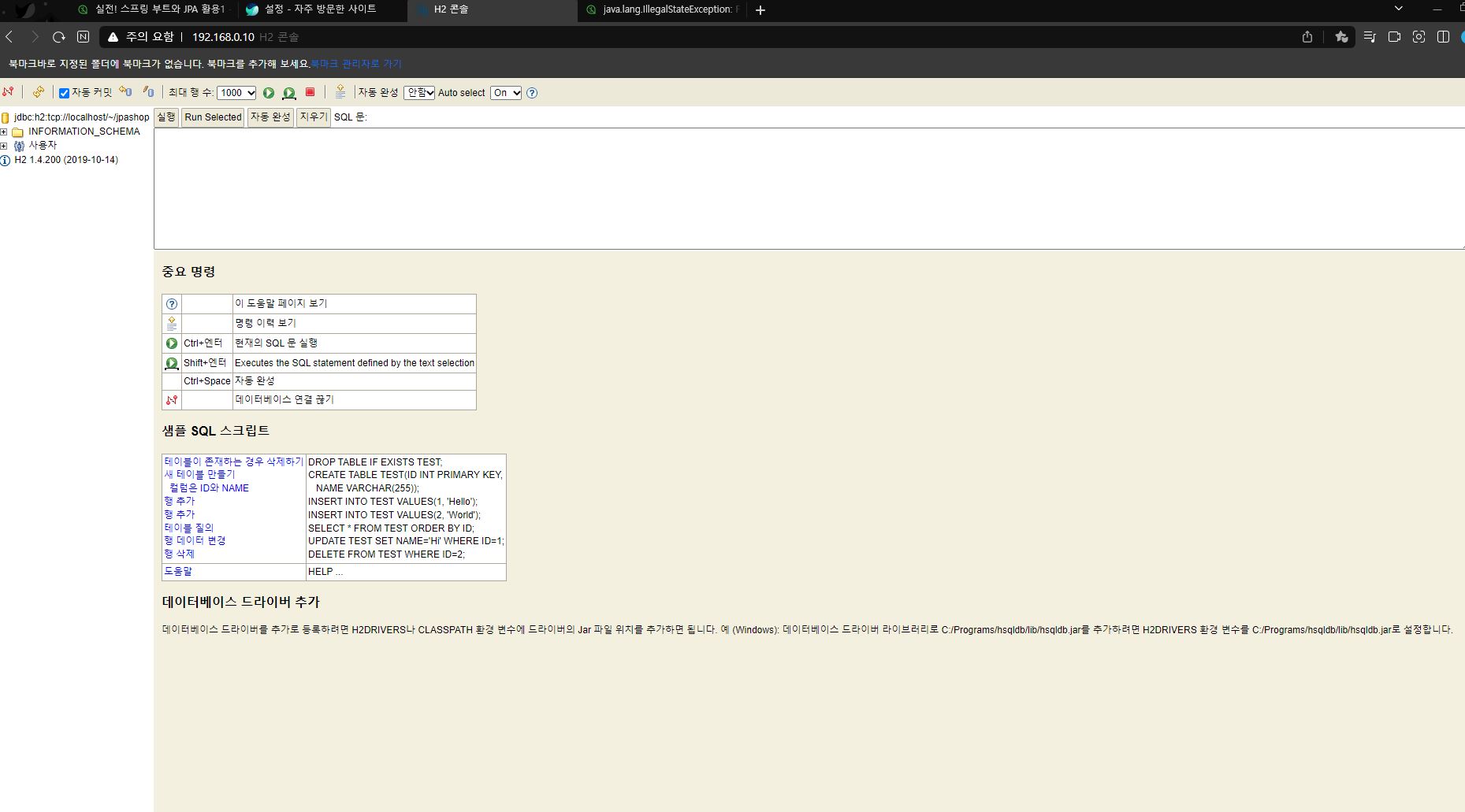
Task: Click the H2 1.4.200 version entry
Action: click(x=66, y=160)
